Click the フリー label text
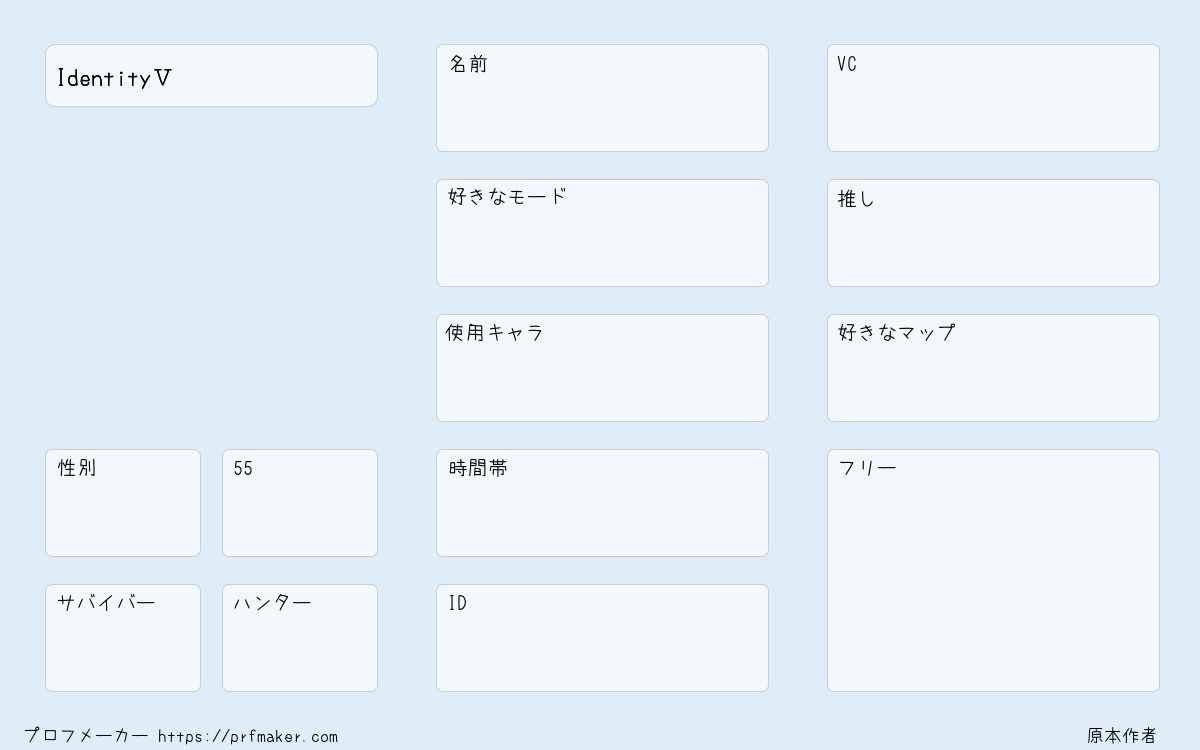1200x750 pixels. coord(867,468)
